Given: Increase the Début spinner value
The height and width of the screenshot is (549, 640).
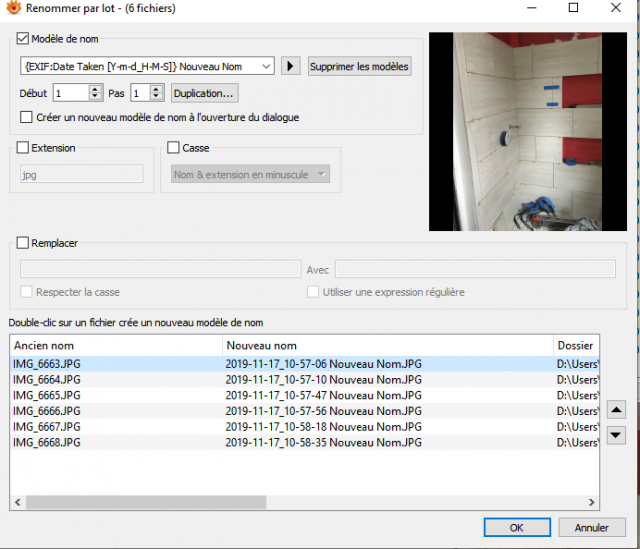Looking at the screenshot, I should point(95,89).
